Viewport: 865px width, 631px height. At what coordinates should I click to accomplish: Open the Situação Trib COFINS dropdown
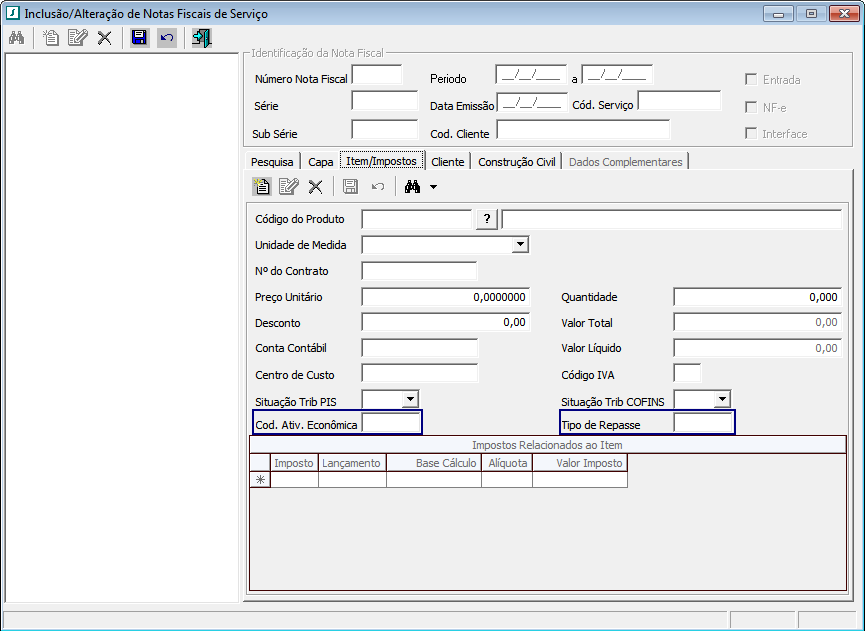[x=722, y=399]
